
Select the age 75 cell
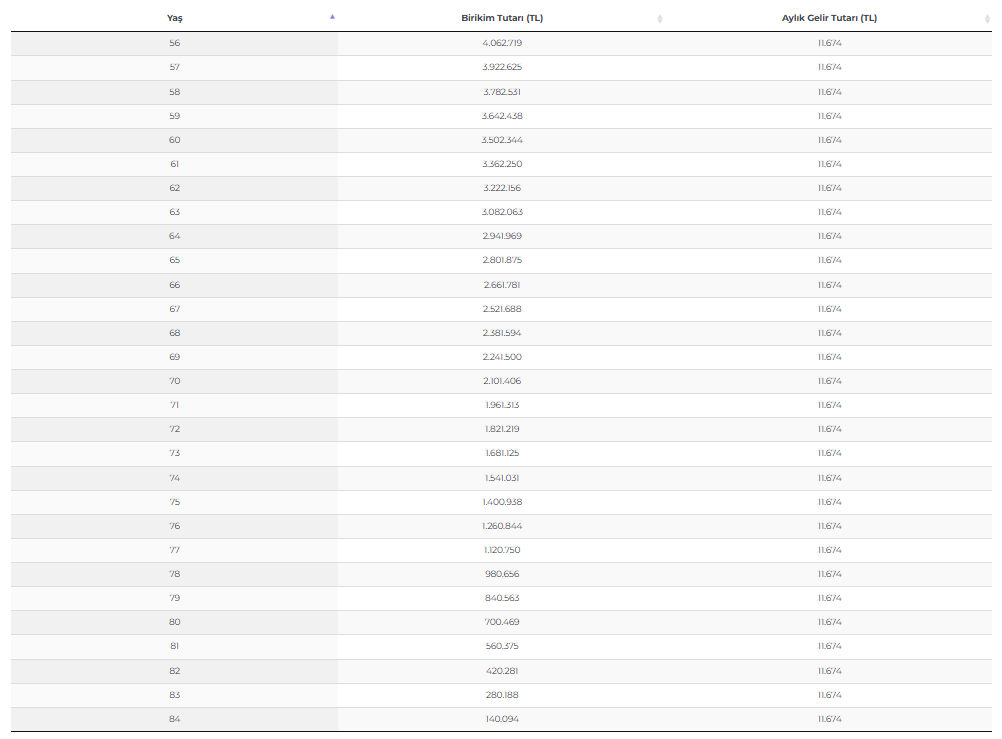(x=174, y=502)
